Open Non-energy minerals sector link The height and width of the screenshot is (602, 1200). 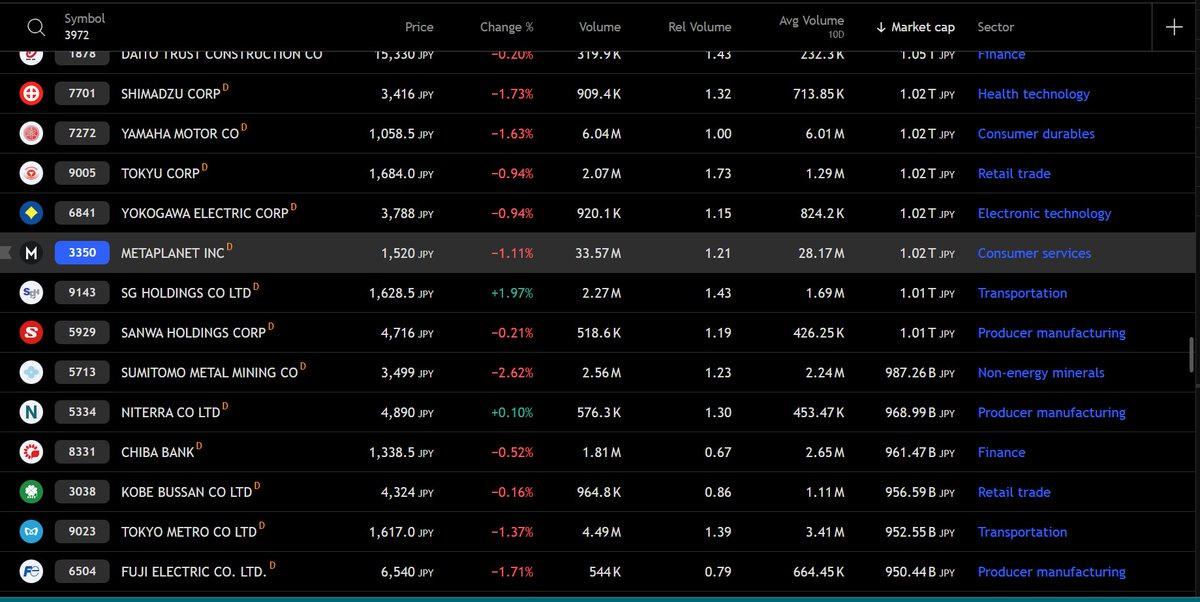1041,373
